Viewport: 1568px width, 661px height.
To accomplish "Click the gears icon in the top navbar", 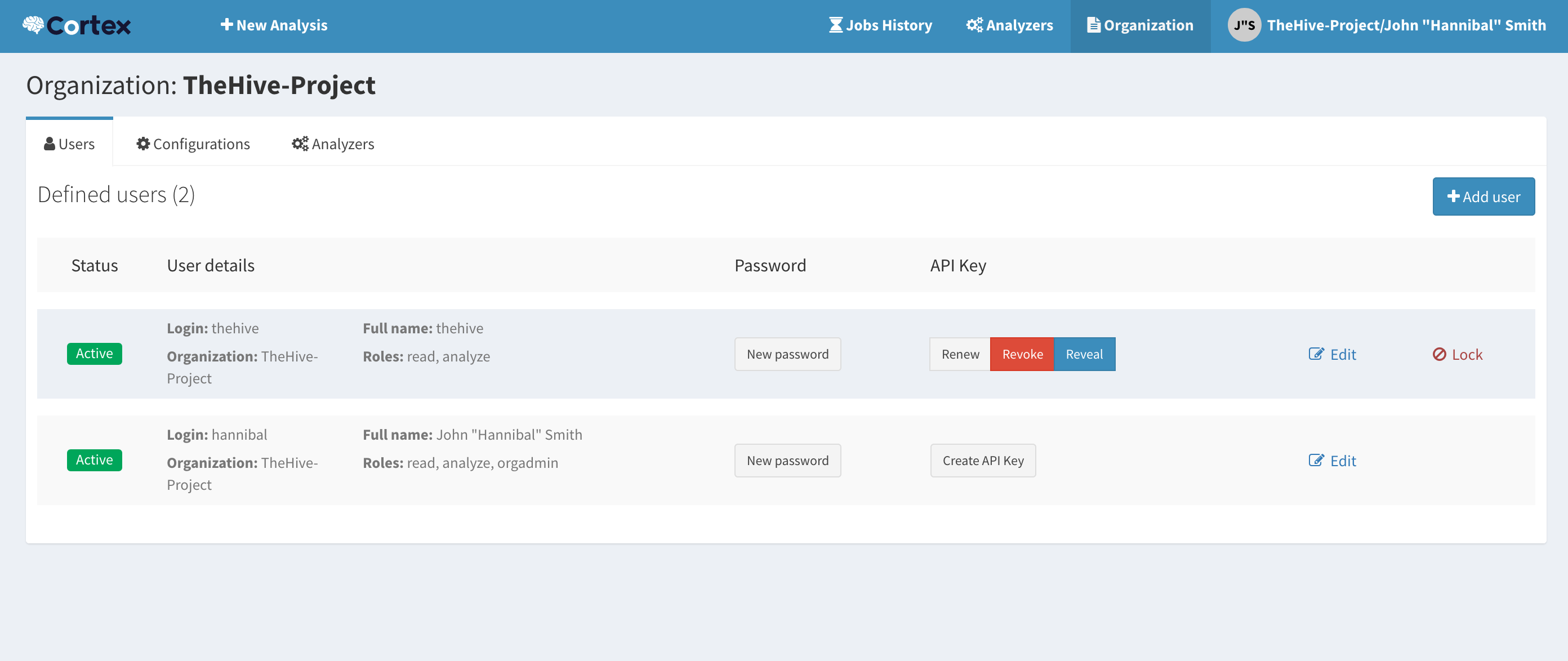I will [x=974, y=25].
